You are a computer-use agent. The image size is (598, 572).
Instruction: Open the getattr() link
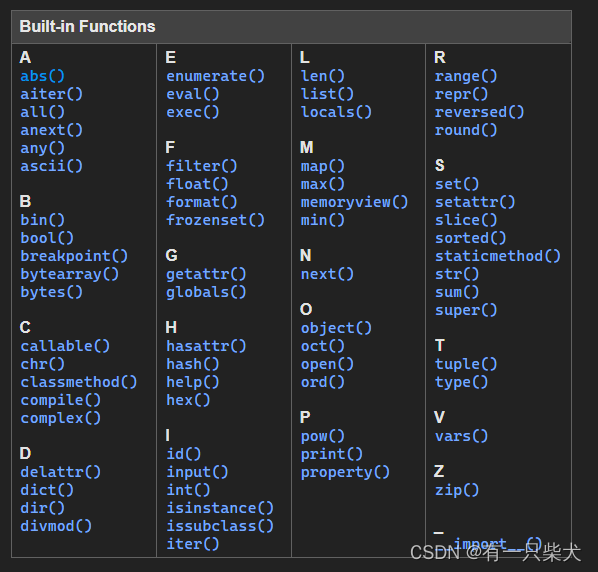tap(206, 274)
